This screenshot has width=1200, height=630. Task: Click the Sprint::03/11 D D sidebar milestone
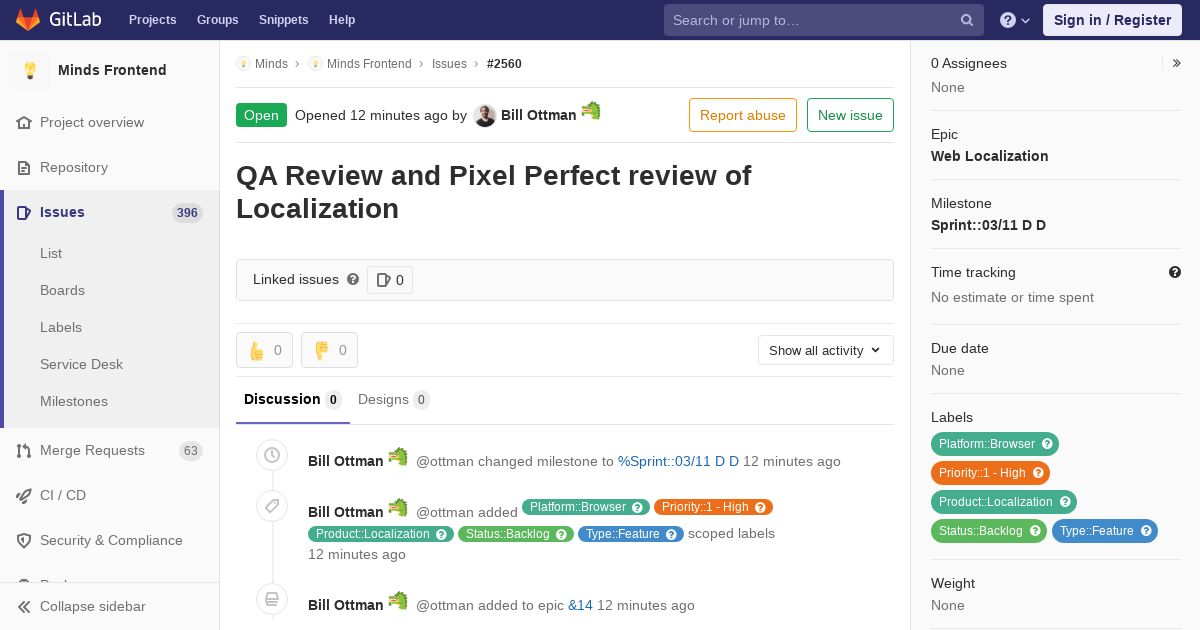pos(988,225)
